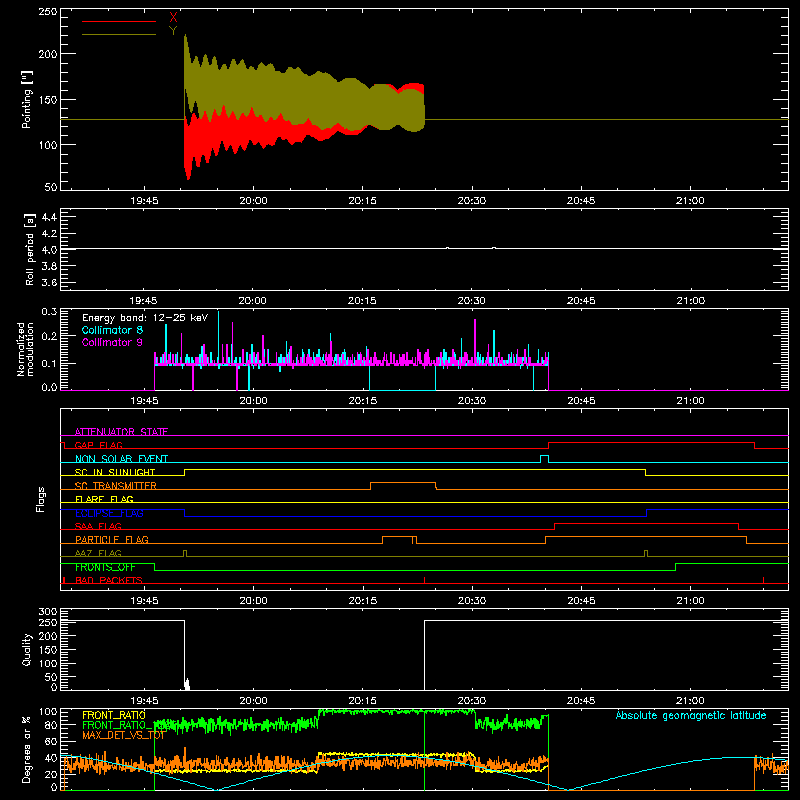Click the olive Y legend label
This screenshot has height=800, width=800.
point(173,31)
